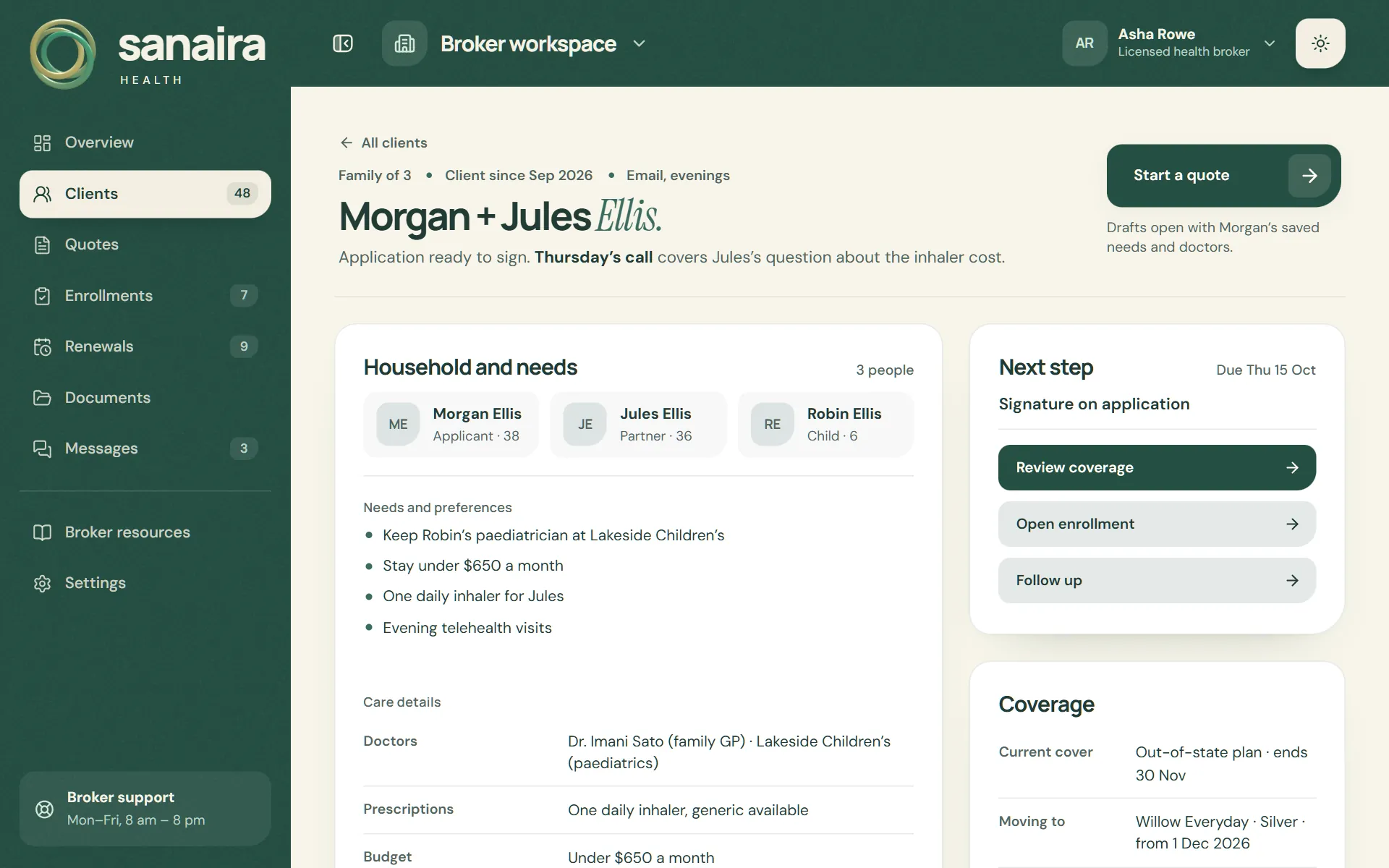The image size is (1389, 868).
Task: Click 'Evening telehealth visits' item
Action: [467, 628]
